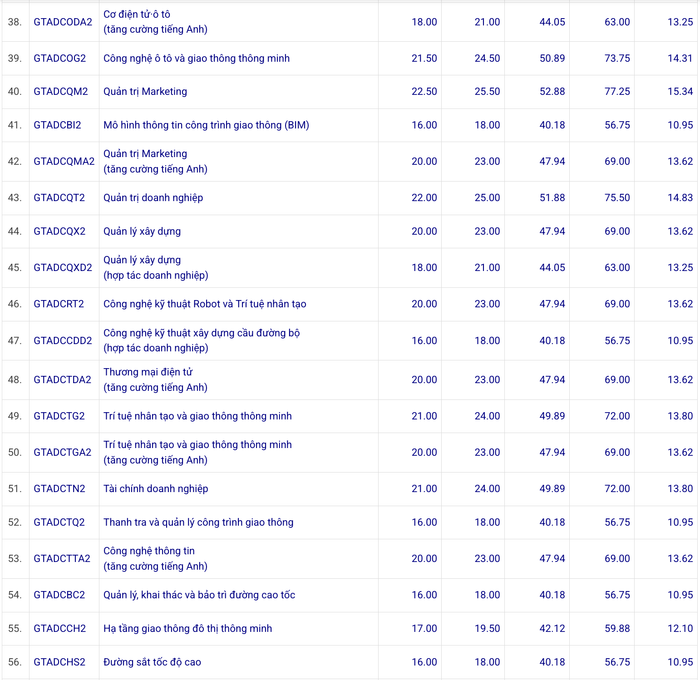Screen dimensions: 700x680
Task: Select program 'Quản trị doanh nghiệp'
Action: point(153,197)
